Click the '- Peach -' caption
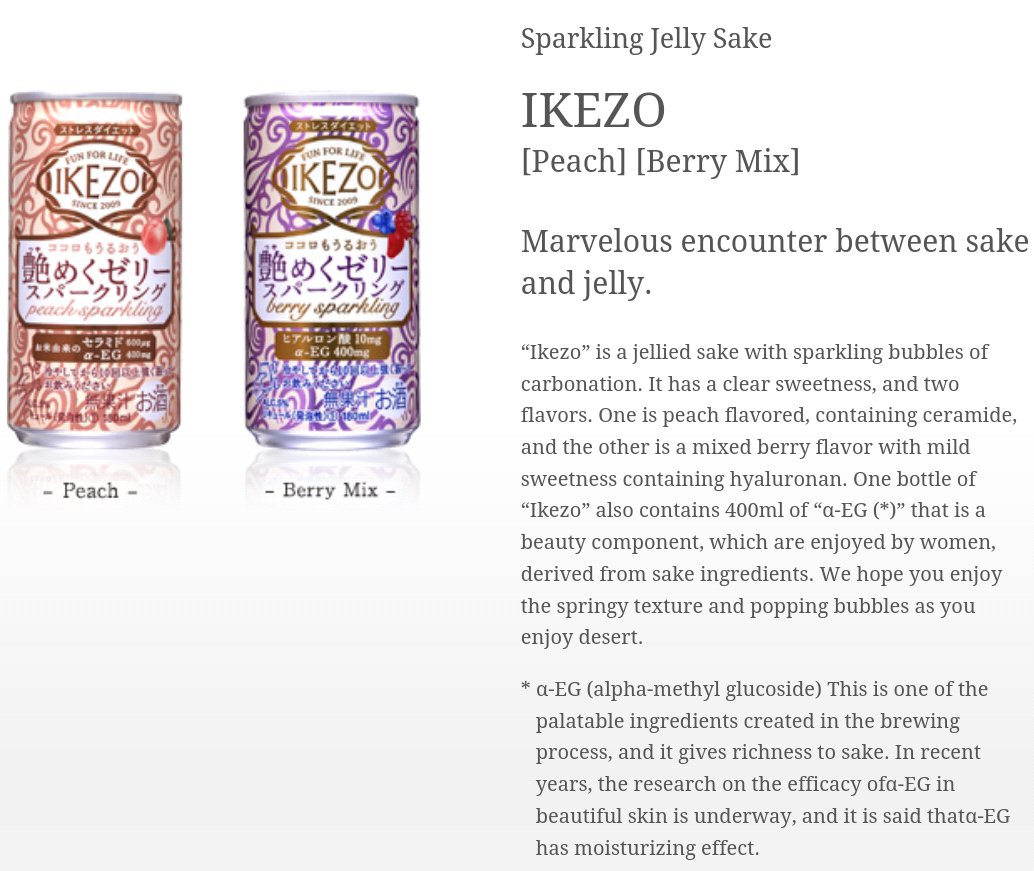Viewport: 1034px width, 871px height. (90, 491)
